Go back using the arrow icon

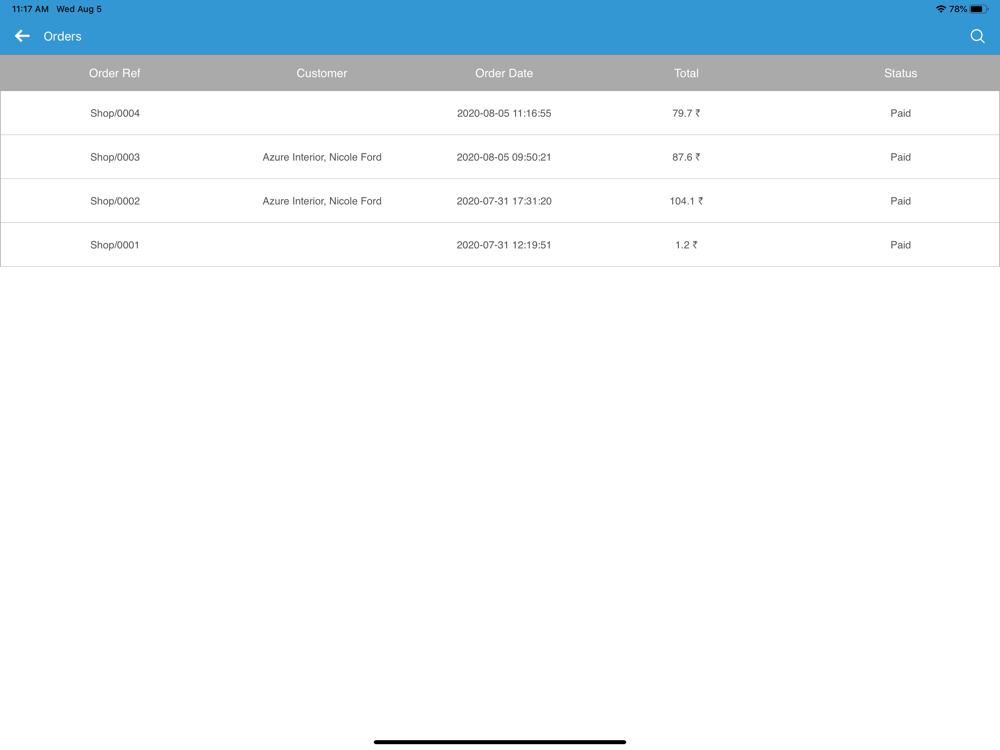[x=22, y=36]
